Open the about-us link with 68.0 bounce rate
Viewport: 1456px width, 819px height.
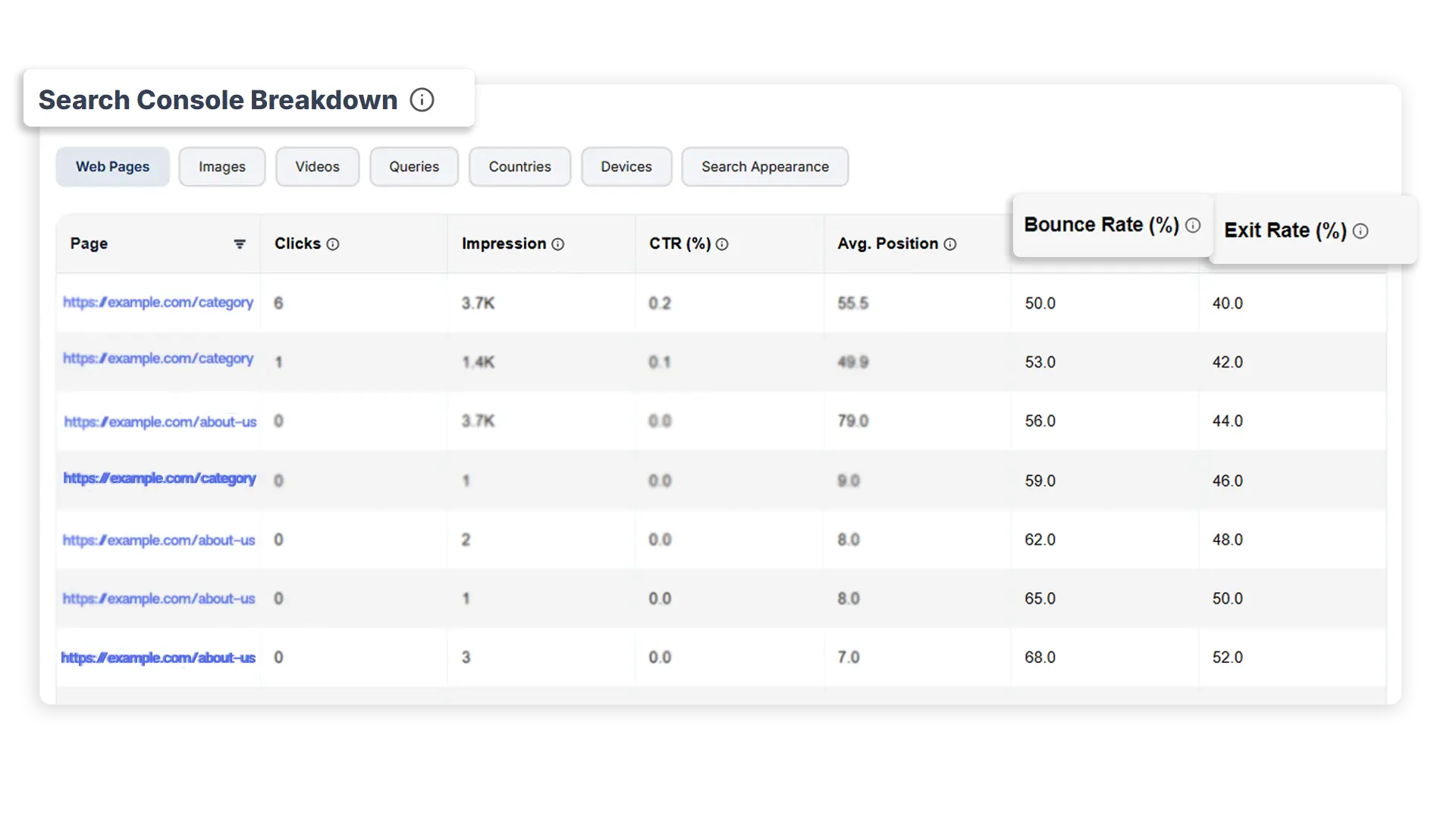point(158,657)
